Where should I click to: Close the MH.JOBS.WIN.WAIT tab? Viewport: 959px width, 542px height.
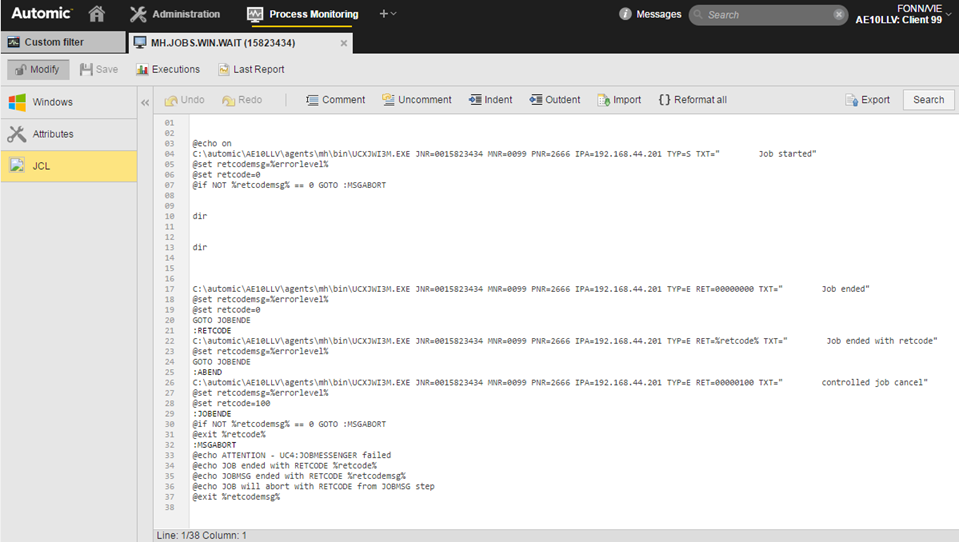[344, 43]
